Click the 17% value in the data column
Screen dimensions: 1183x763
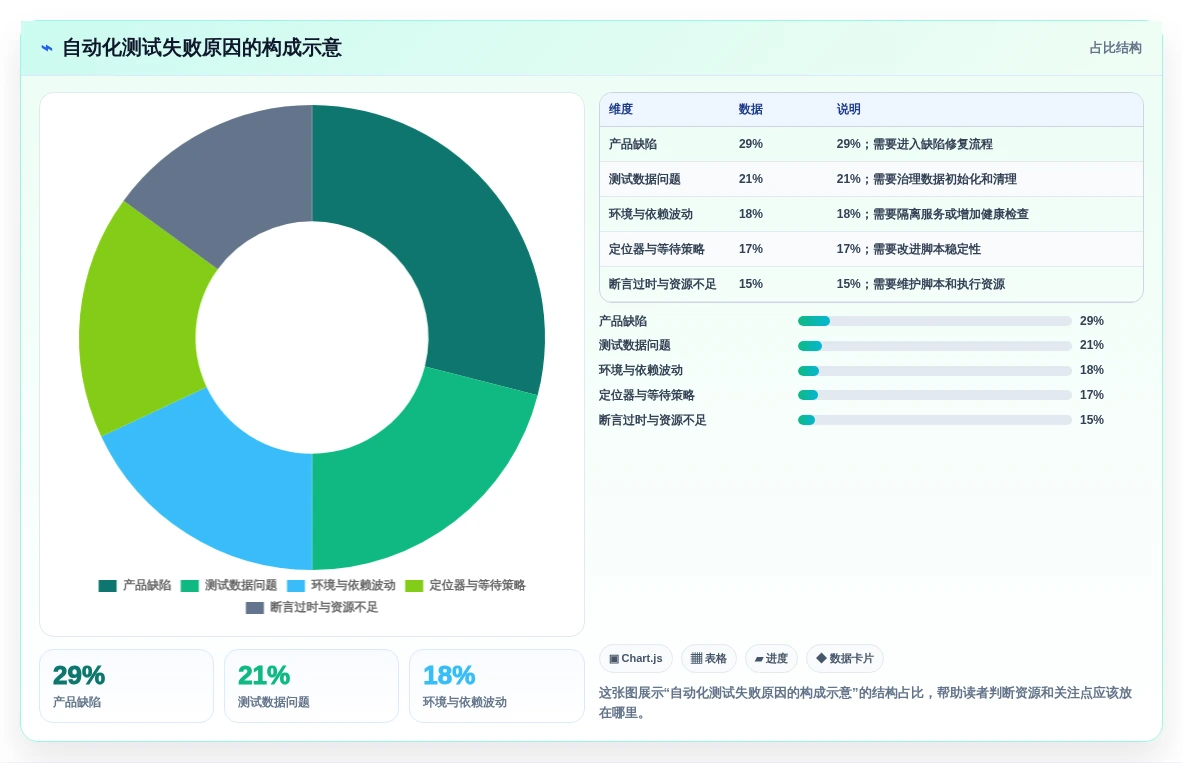click(751, 249)
